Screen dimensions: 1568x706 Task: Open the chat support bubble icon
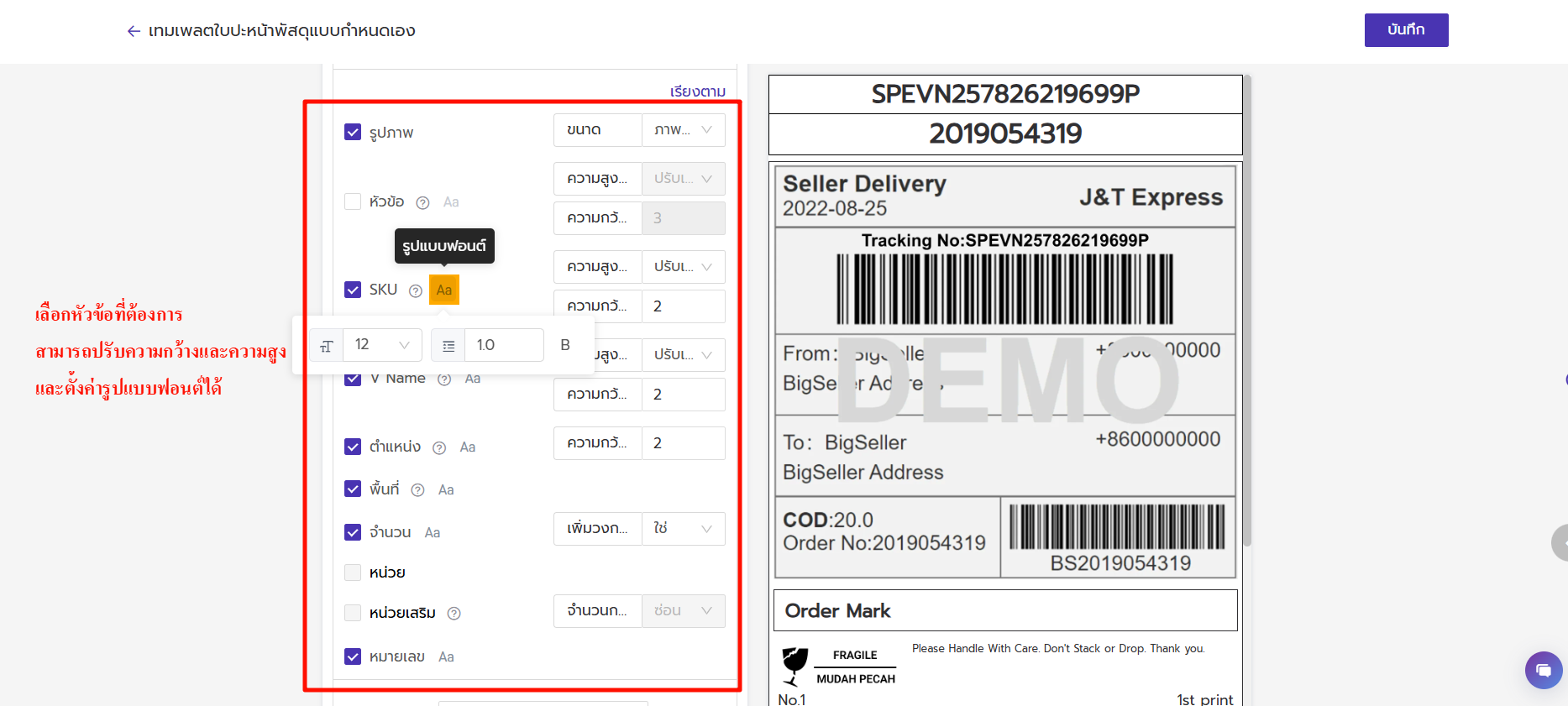[x=1543, y=670]
